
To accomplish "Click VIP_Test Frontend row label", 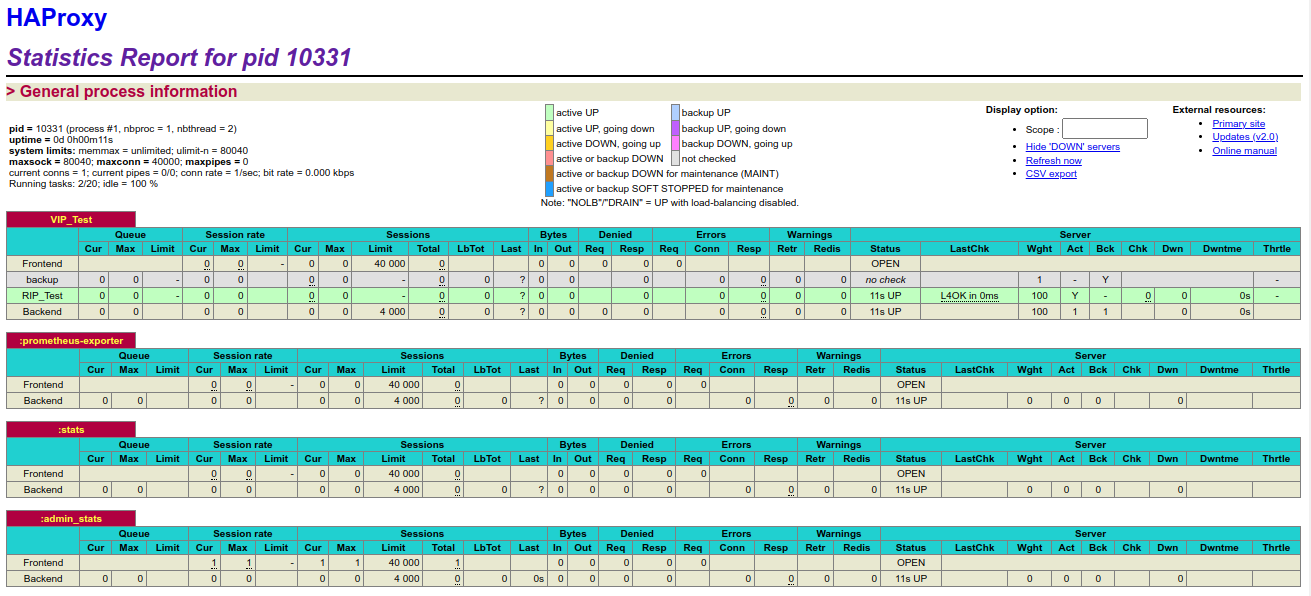I will (x=43, y=264).
